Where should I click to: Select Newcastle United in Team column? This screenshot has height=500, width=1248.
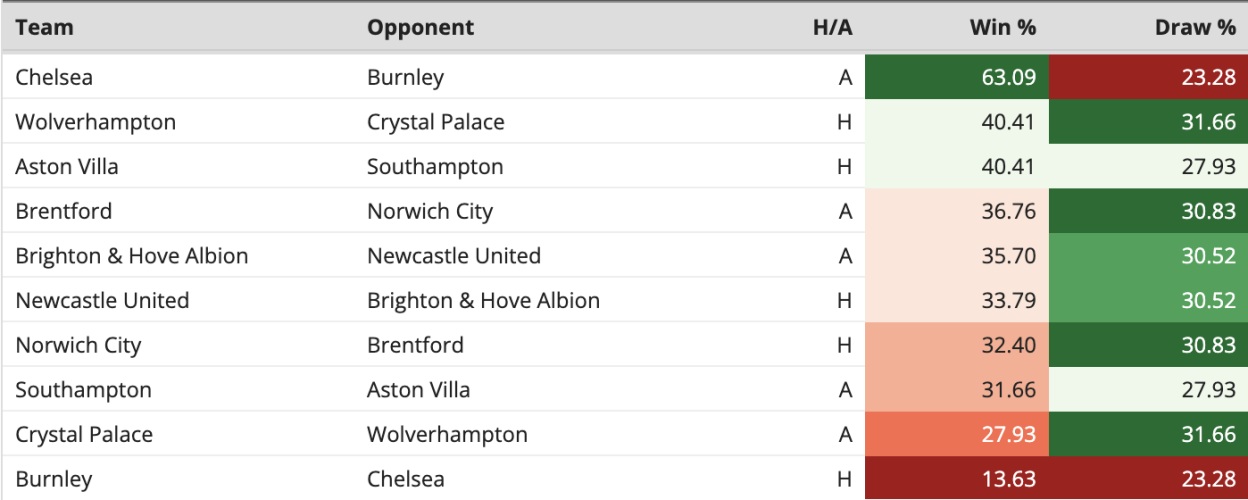(102, 300)
